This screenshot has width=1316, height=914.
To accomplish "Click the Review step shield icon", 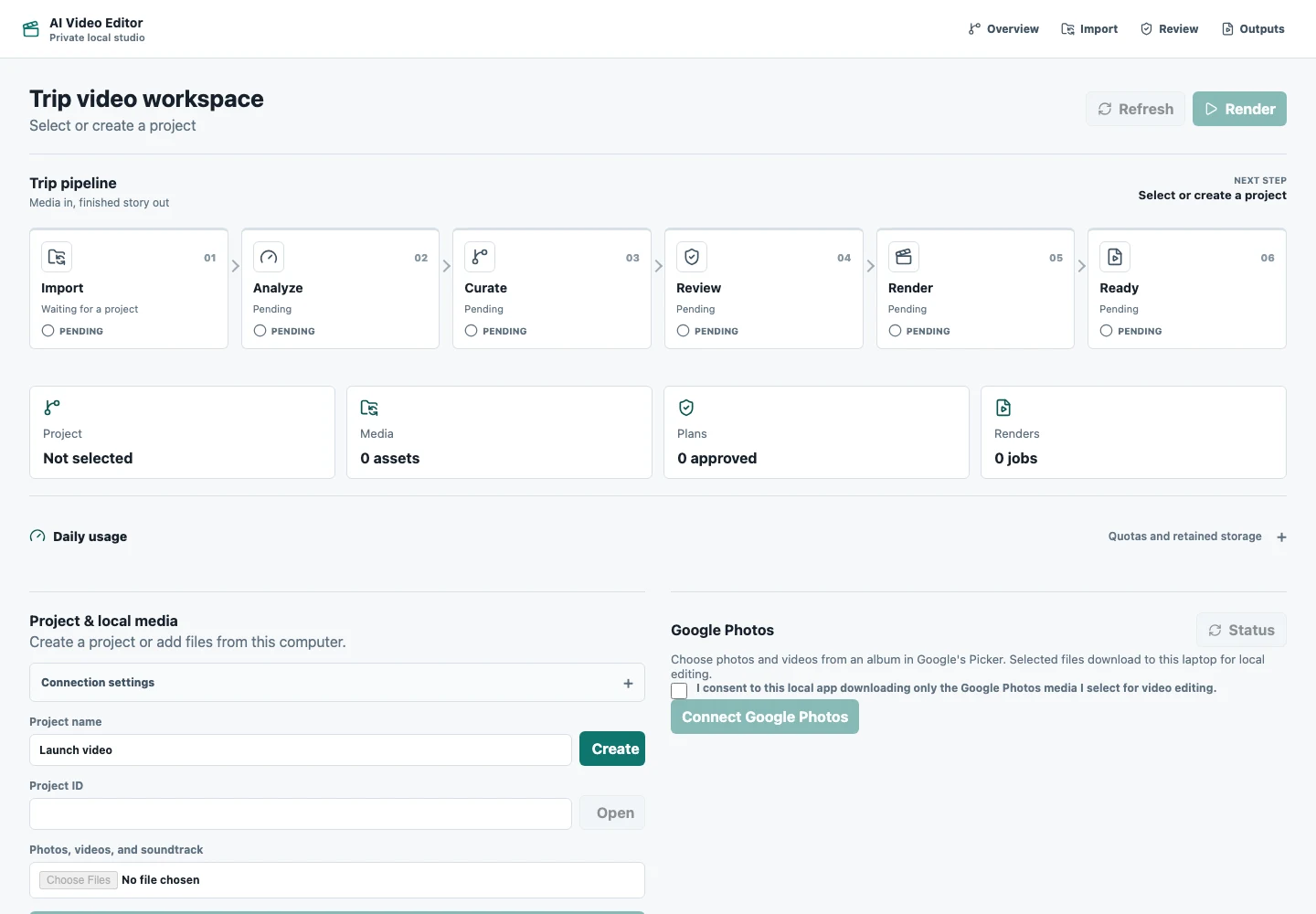I will coord(692,257).
